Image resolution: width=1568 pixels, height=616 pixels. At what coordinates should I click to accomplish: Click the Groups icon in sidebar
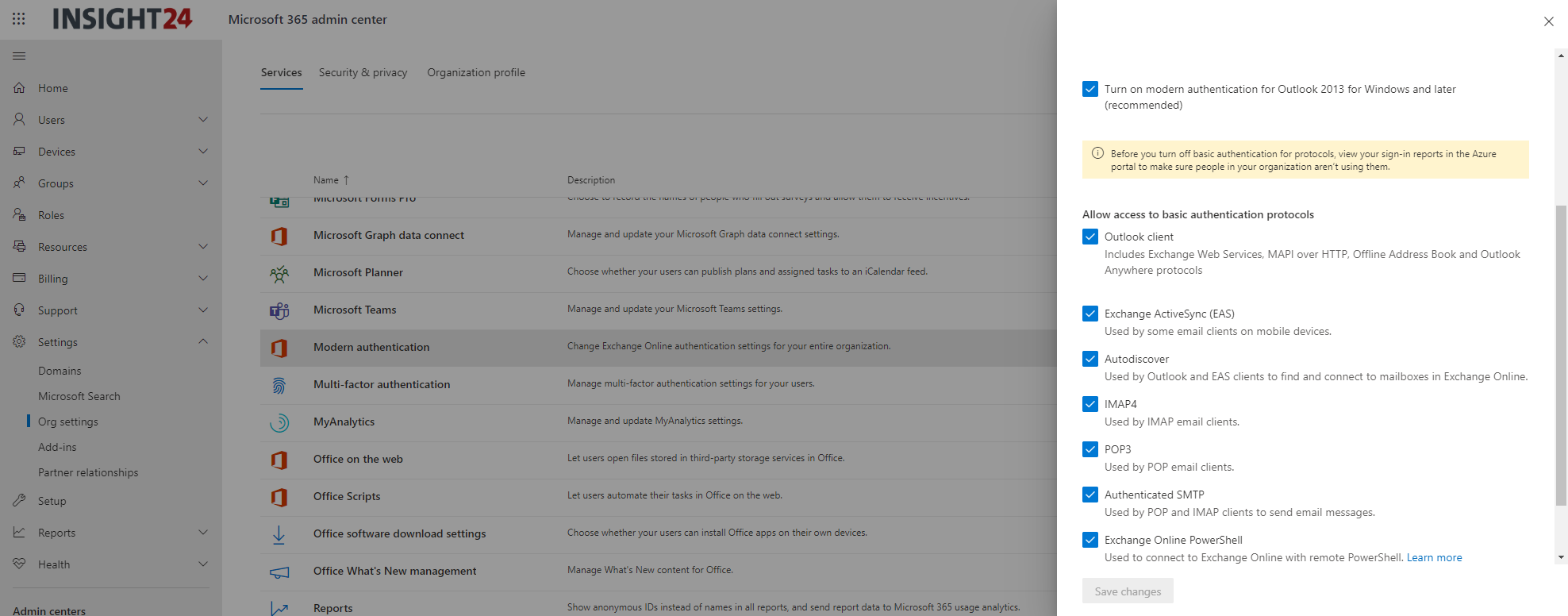pos(19,183)
